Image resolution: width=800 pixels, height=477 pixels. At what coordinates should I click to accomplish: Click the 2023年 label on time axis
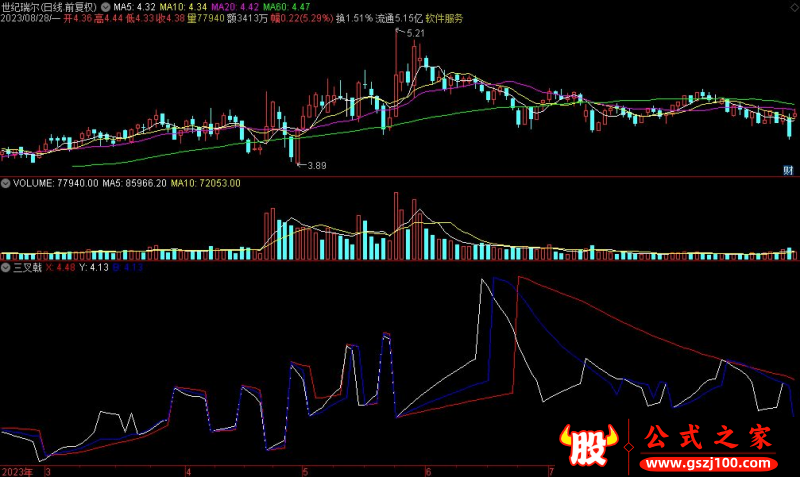[17, 472]
